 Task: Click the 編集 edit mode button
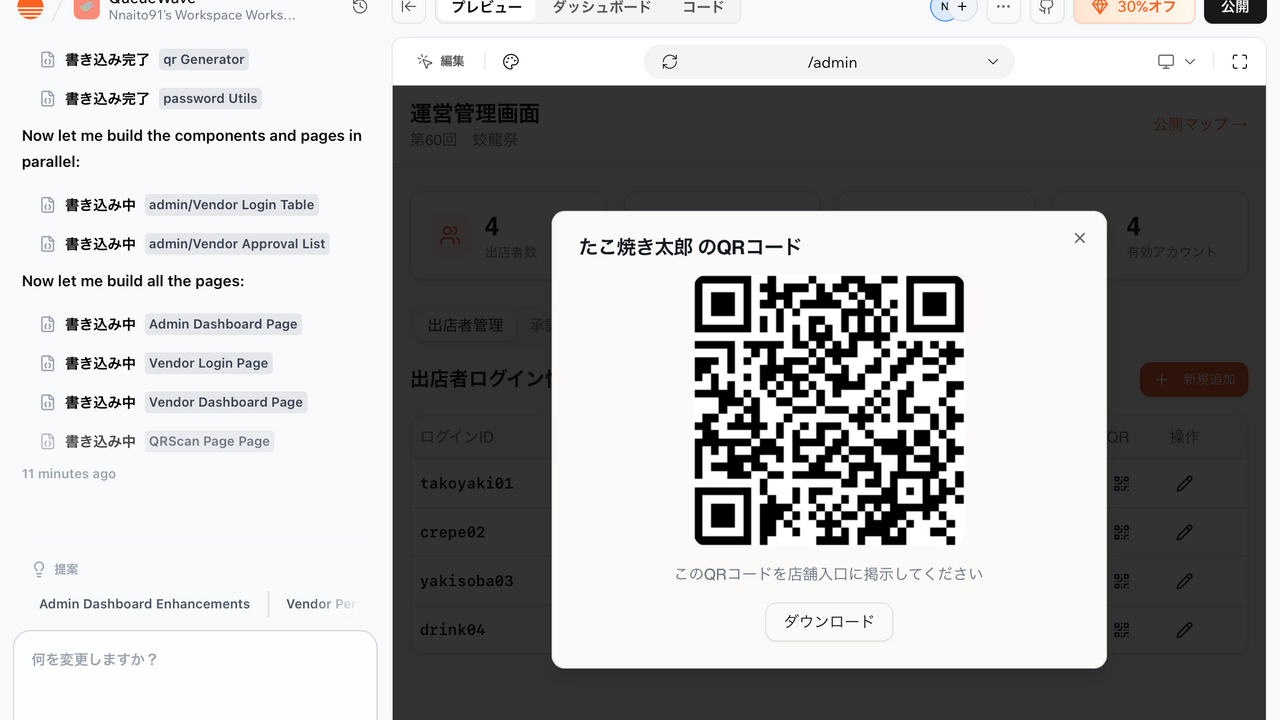click(x=441, y=61)
